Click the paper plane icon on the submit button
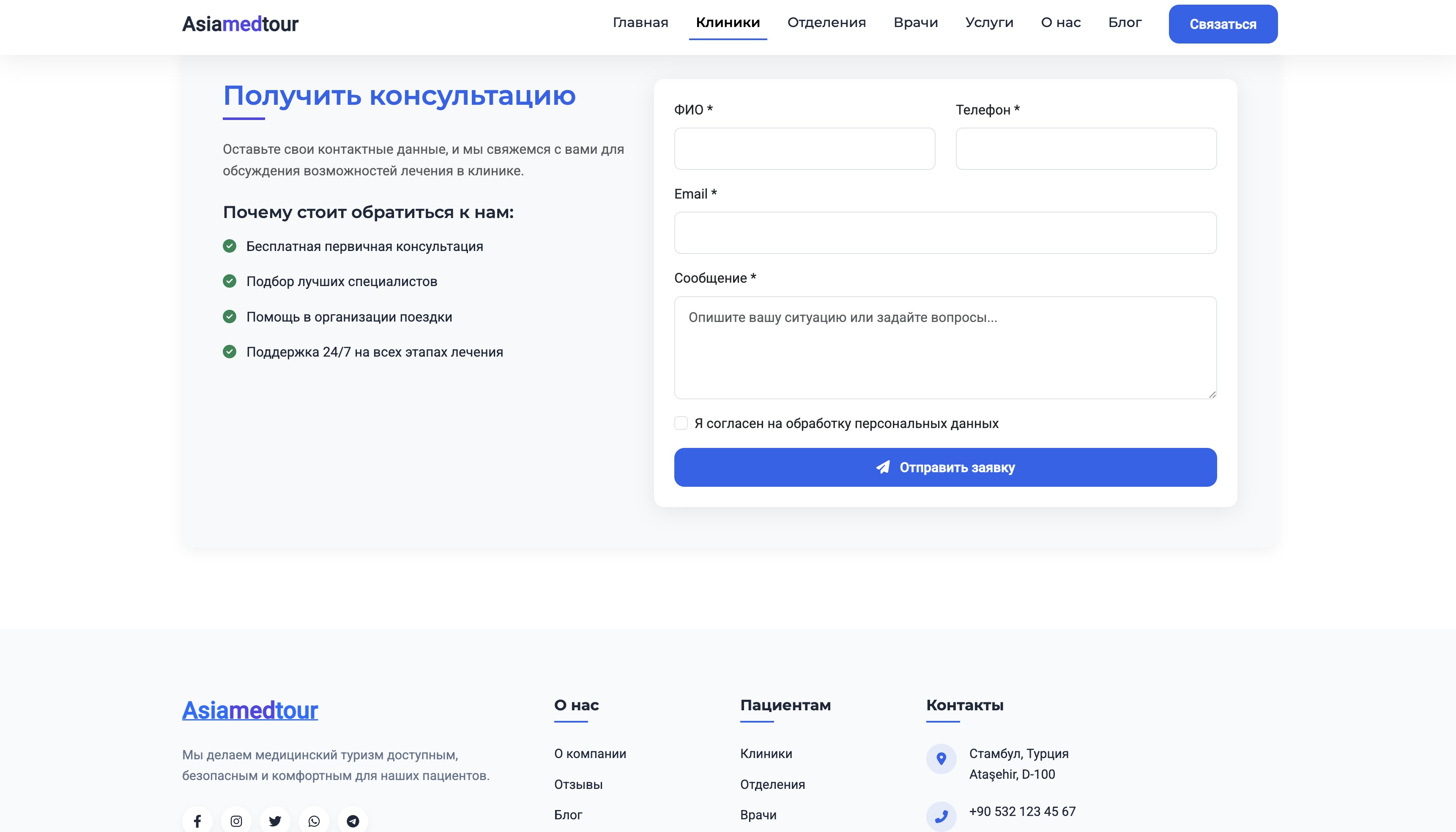This screenshot has width=1456, height=832. [884, 467]
